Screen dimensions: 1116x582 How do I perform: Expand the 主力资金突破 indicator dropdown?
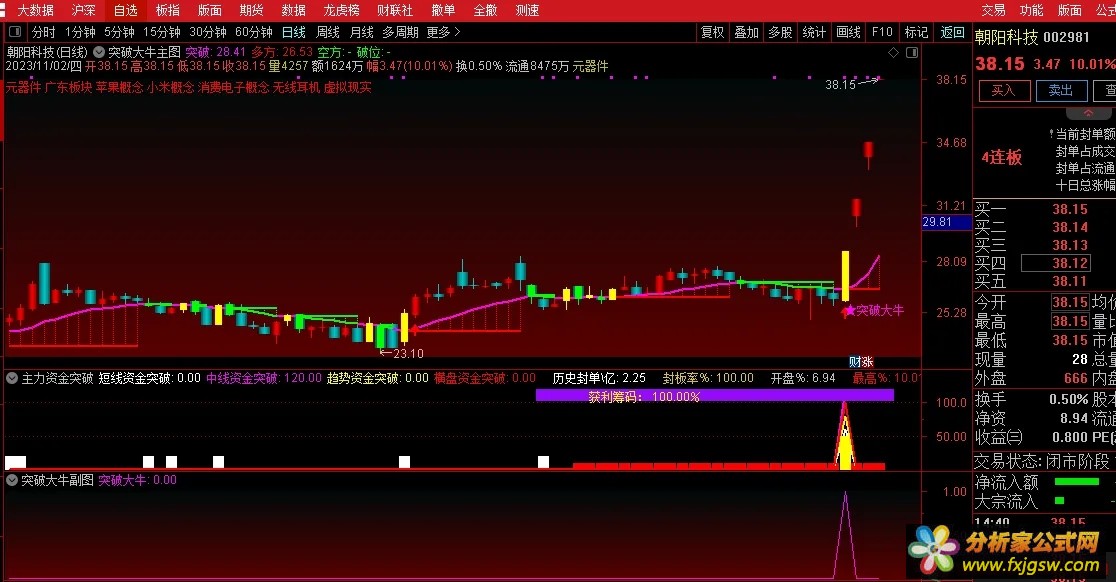click(12, 378)
